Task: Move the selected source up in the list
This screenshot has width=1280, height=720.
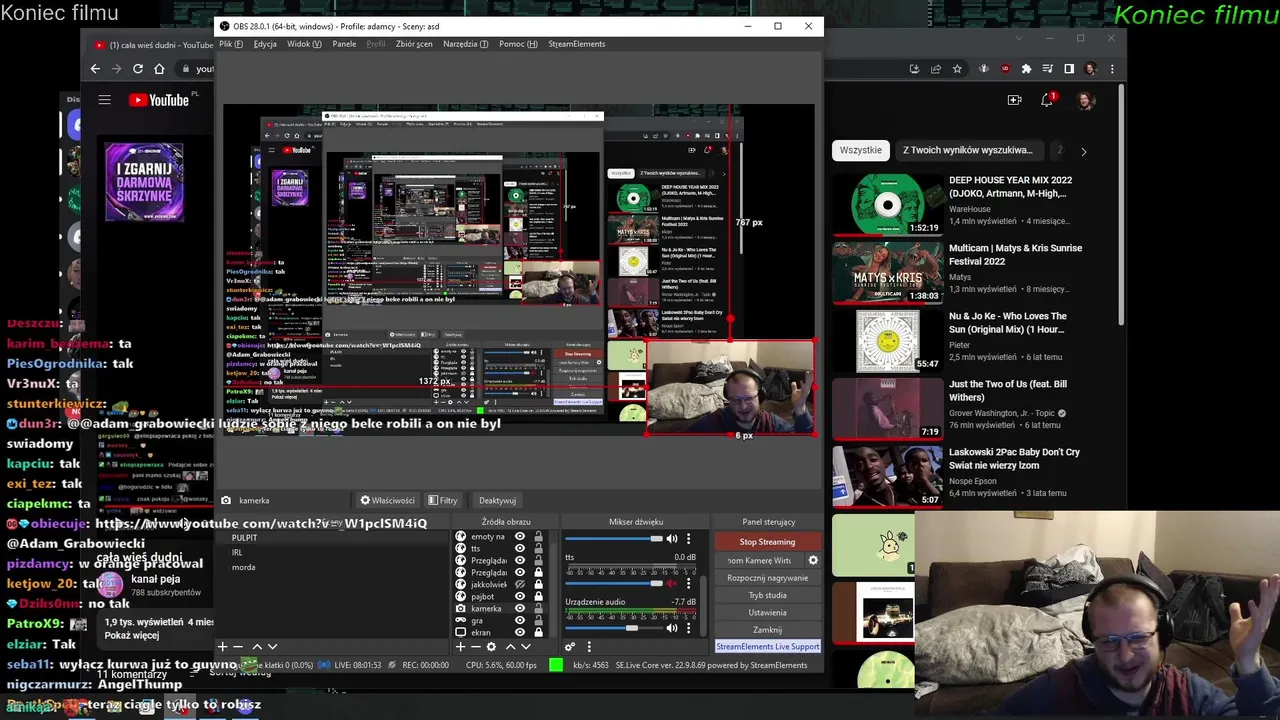Action: pos(510,647)
